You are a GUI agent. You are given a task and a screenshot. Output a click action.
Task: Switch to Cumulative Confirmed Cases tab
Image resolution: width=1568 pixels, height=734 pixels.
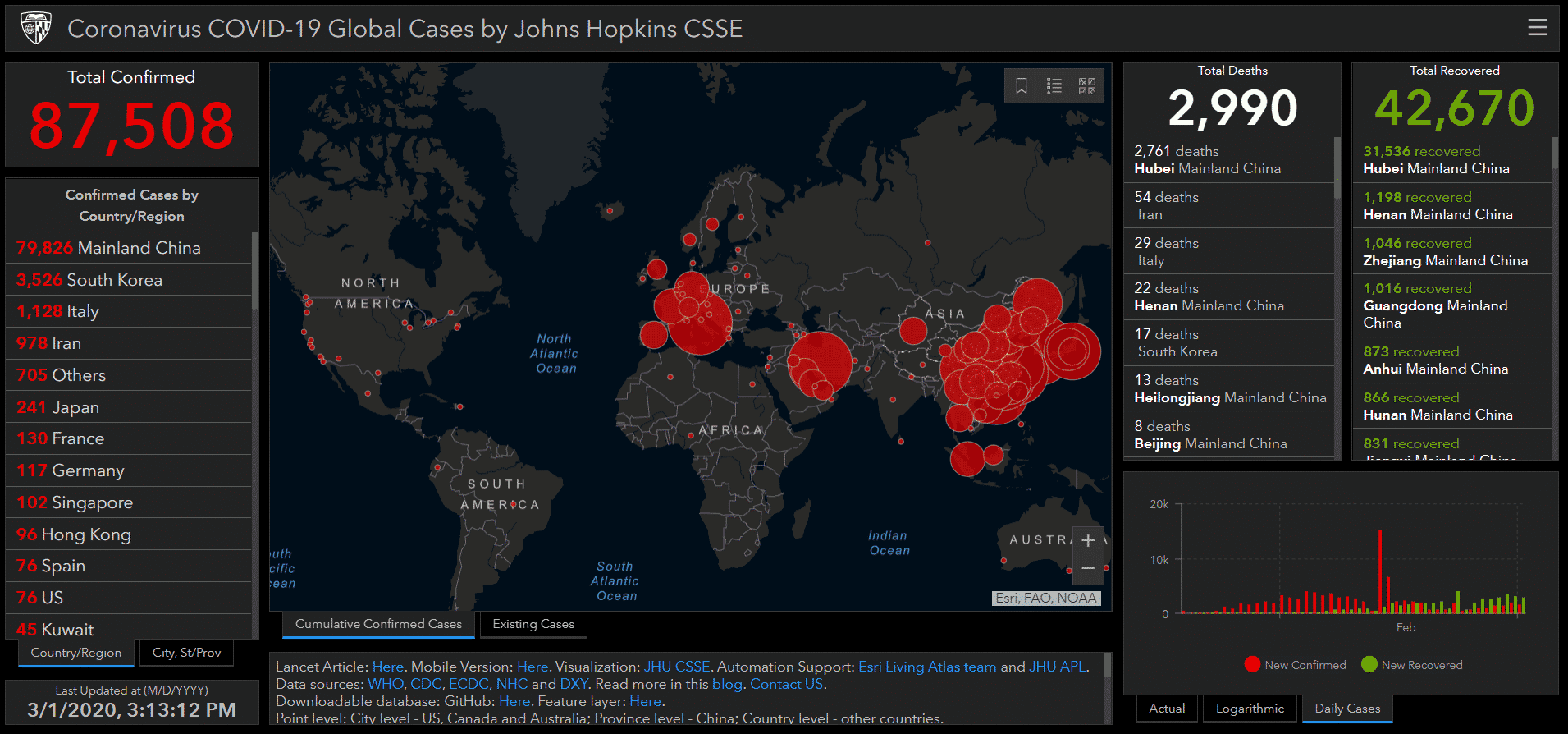(378, 624)
